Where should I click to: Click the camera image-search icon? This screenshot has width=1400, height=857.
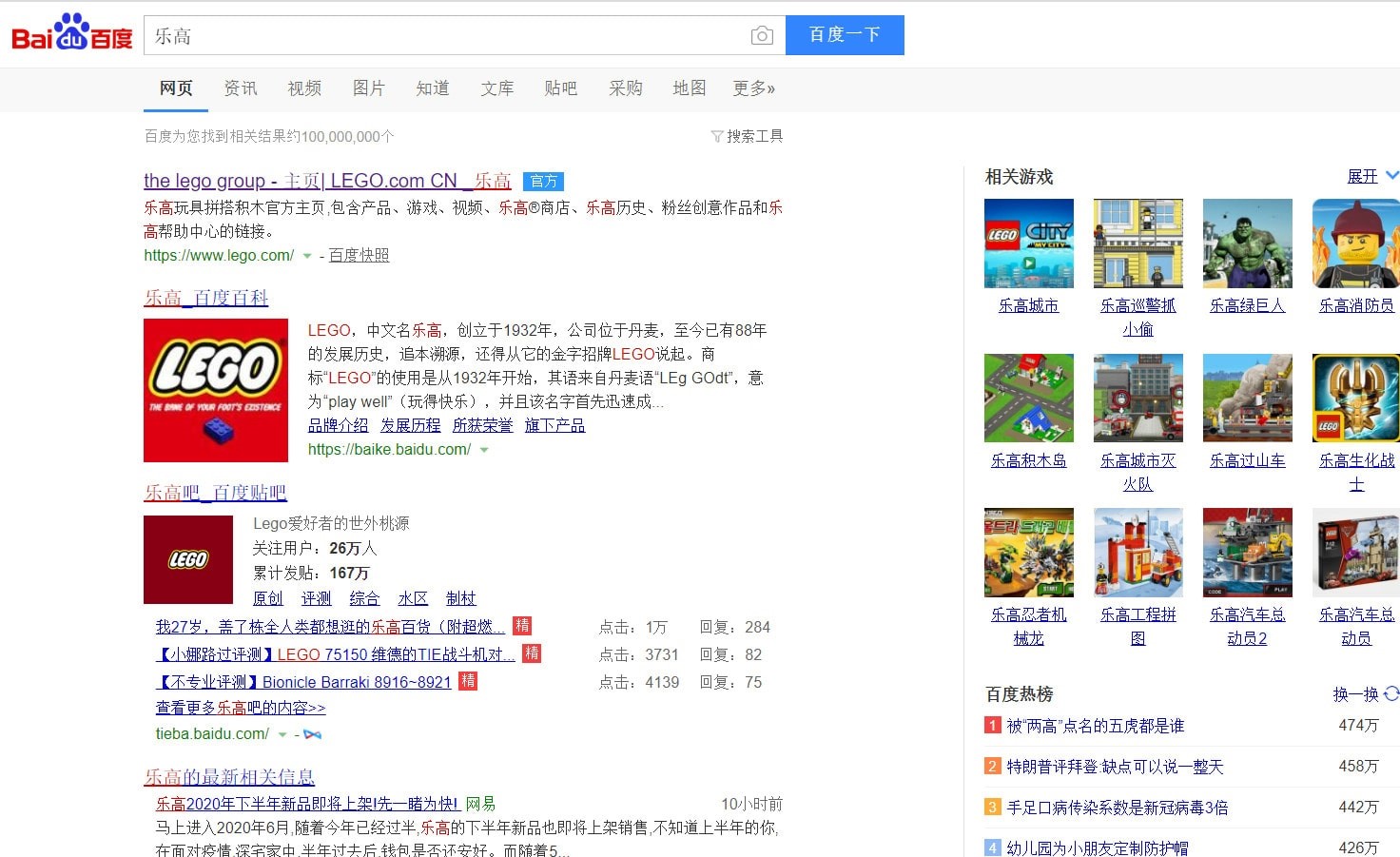coord(761,36)
